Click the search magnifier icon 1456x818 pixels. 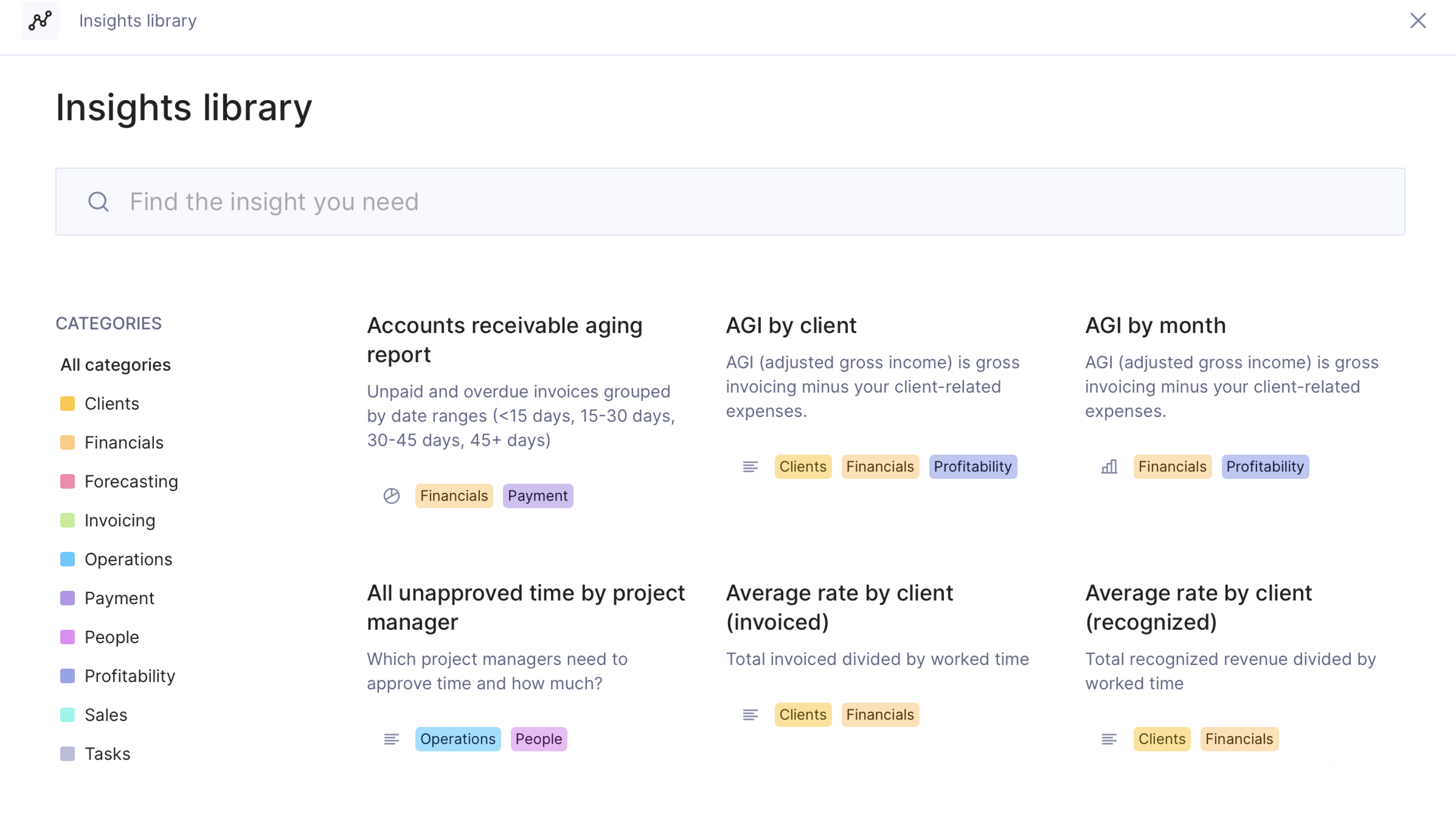[x=98, y=202]
